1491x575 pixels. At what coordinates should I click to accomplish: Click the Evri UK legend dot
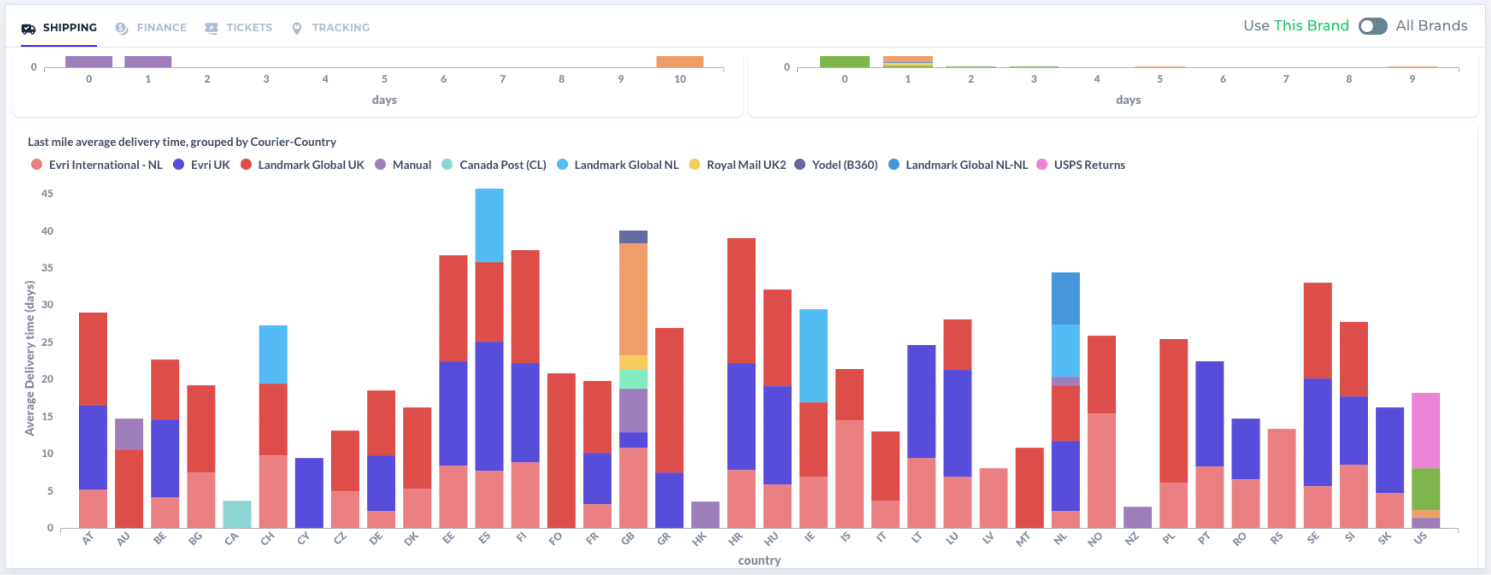click(x=178, y=165)
